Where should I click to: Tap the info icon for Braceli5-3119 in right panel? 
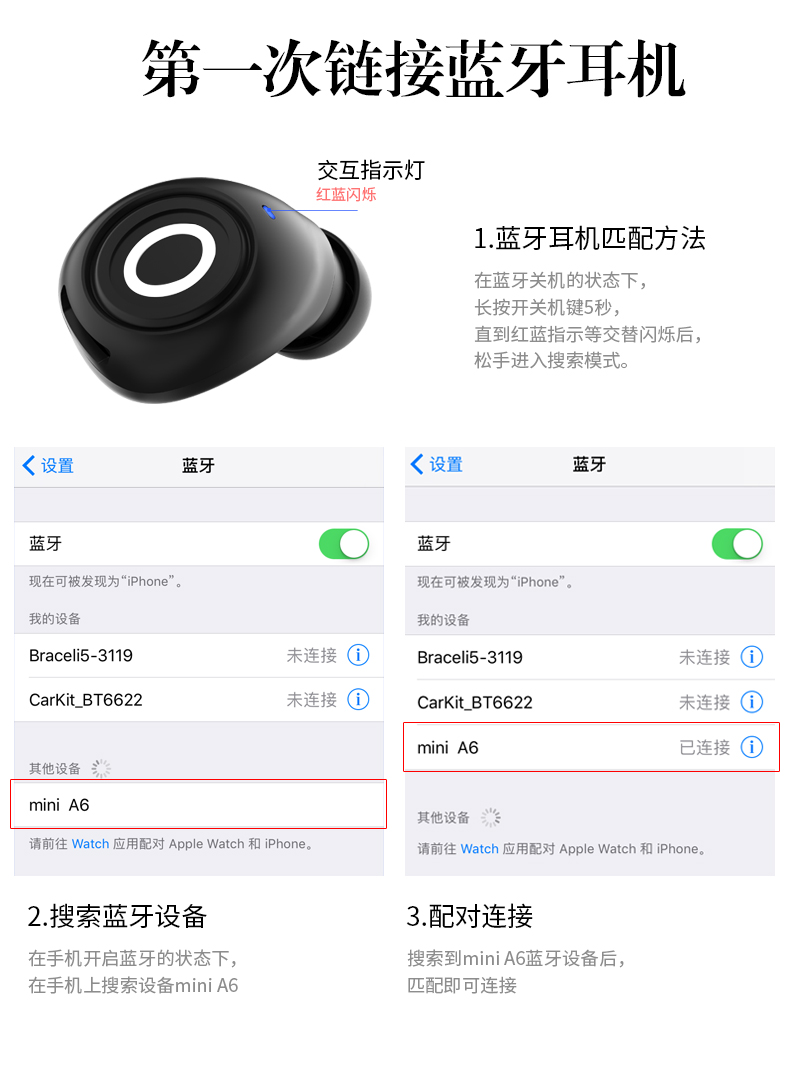pos(751,657)
